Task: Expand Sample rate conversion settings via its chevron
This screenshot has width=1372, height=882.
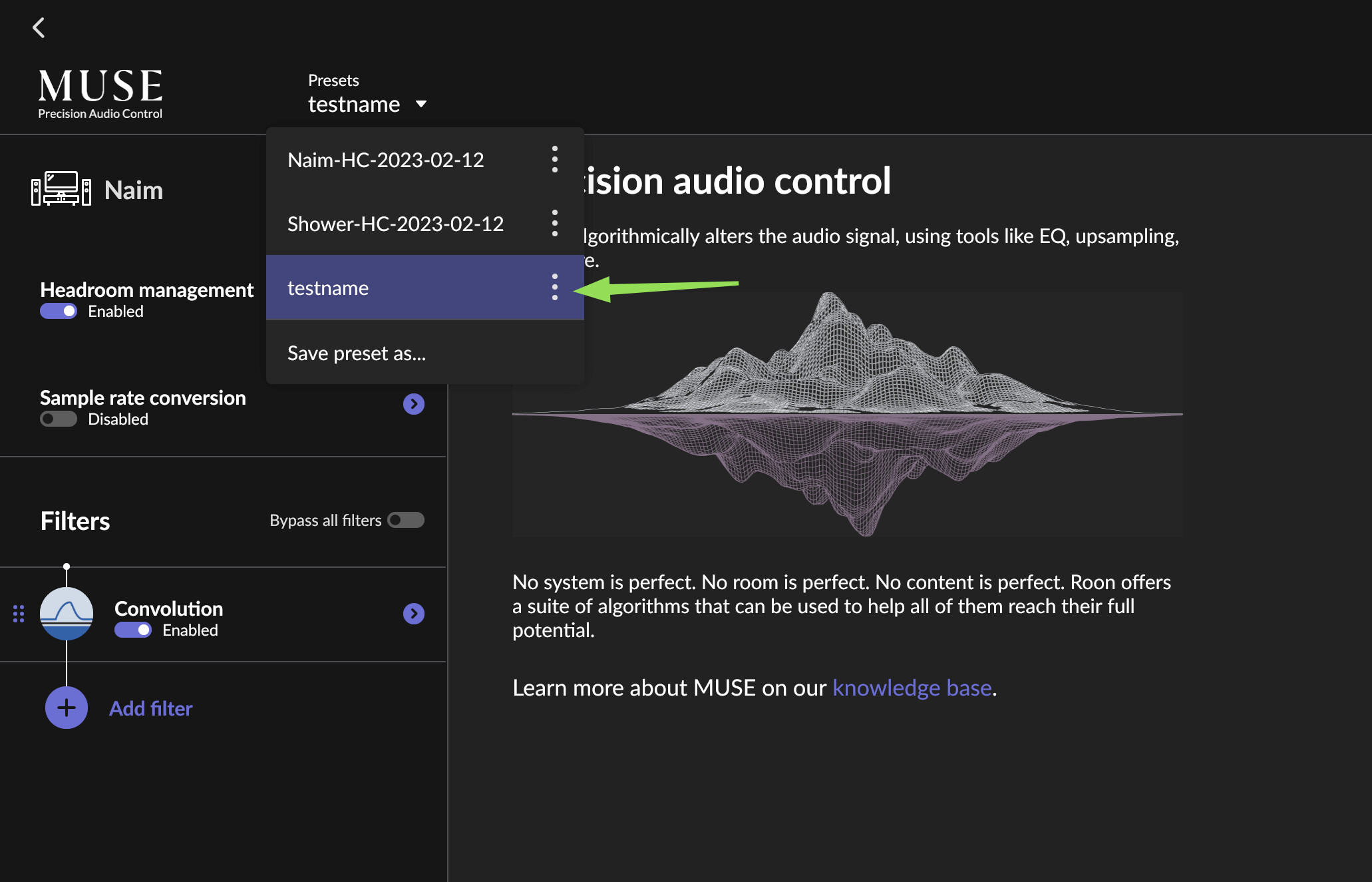Action: point(413,403)
